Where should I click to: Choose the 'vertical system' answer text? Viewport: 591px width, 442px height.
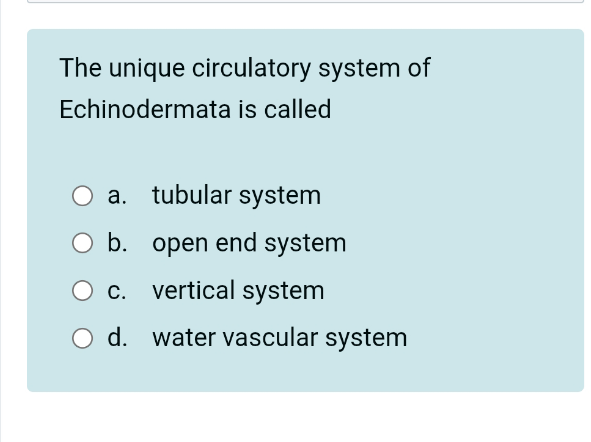point(238,291)
